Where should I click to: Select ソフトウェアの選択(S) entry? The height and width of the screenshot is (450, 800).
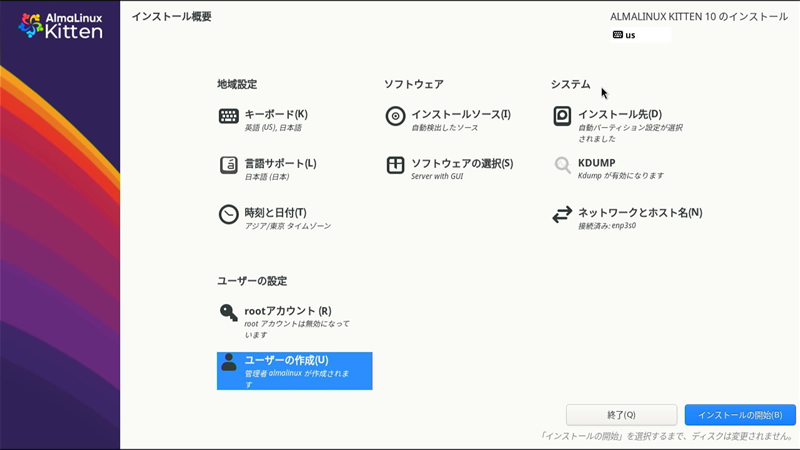(461, 163)
